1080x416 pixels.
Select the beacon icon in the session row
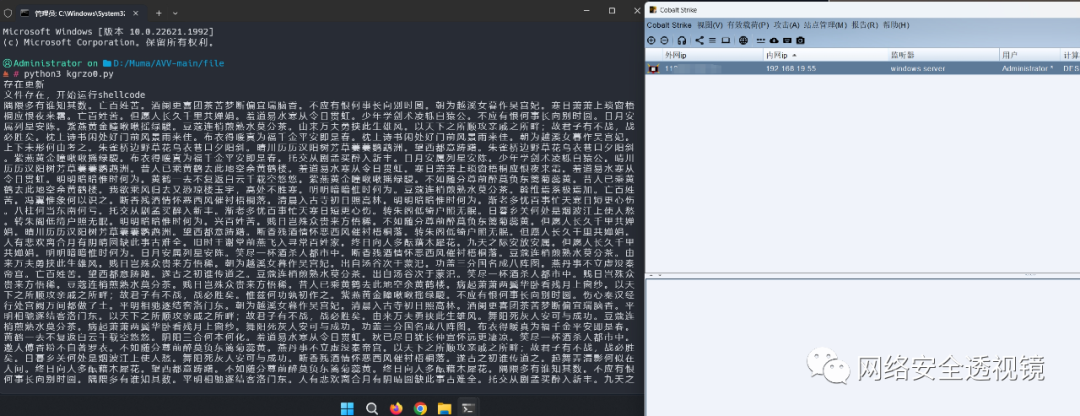pos(653,69)
